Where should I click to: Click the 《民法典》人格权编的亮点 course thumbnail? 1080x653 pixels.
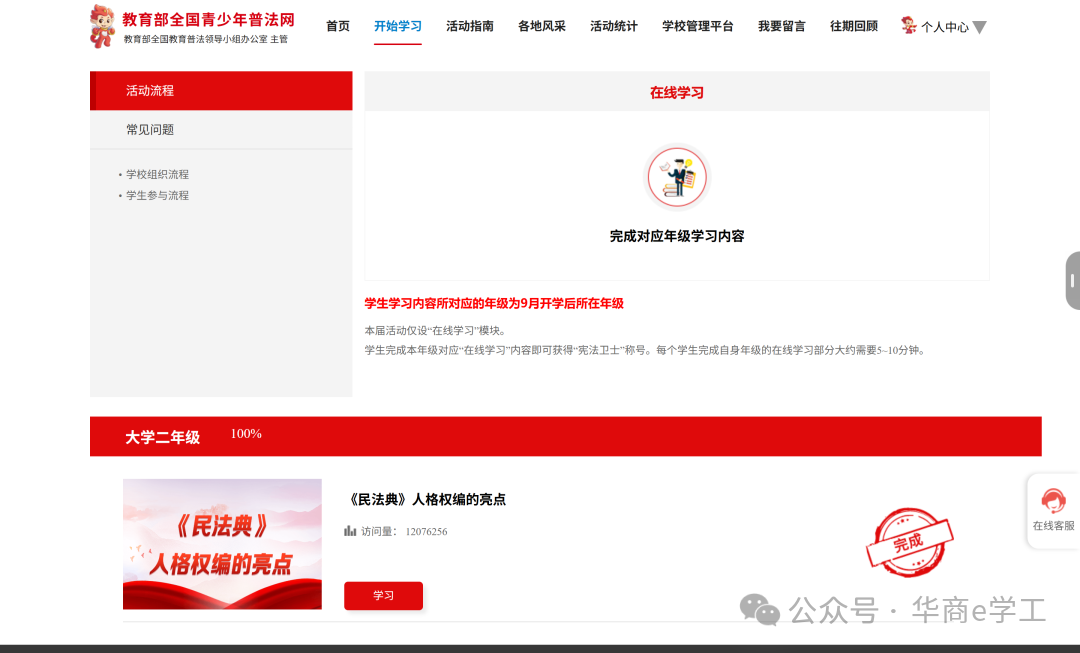coord(222,544)
